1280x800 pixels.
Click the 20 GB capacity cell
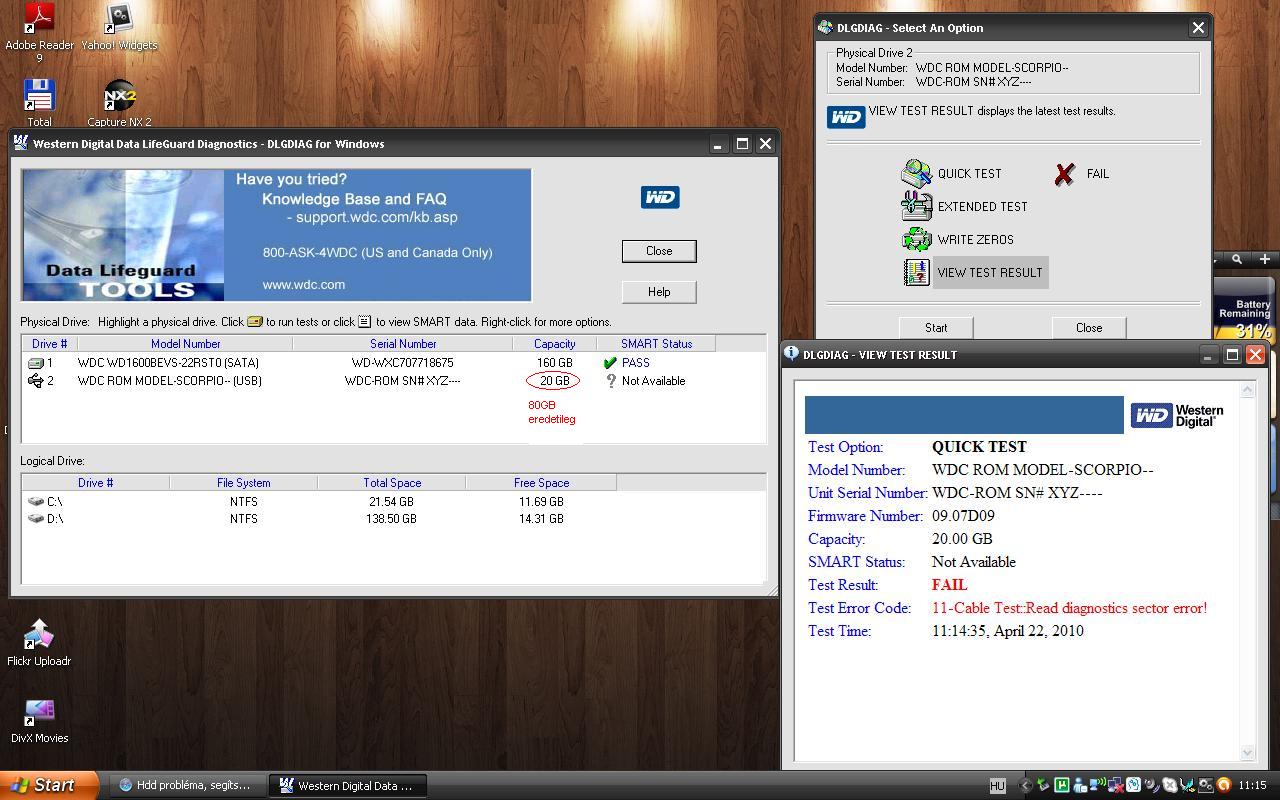point(554,381)
